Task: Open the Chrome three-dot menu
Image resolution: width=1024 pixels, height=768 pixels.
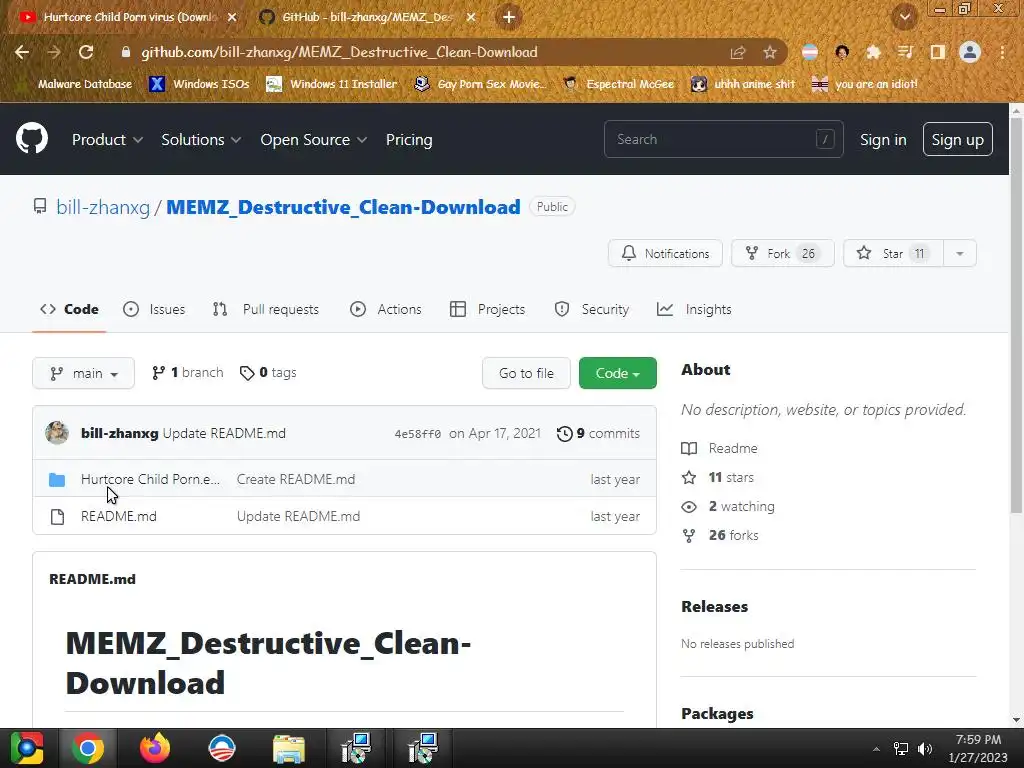Action: pos(1002,52)
